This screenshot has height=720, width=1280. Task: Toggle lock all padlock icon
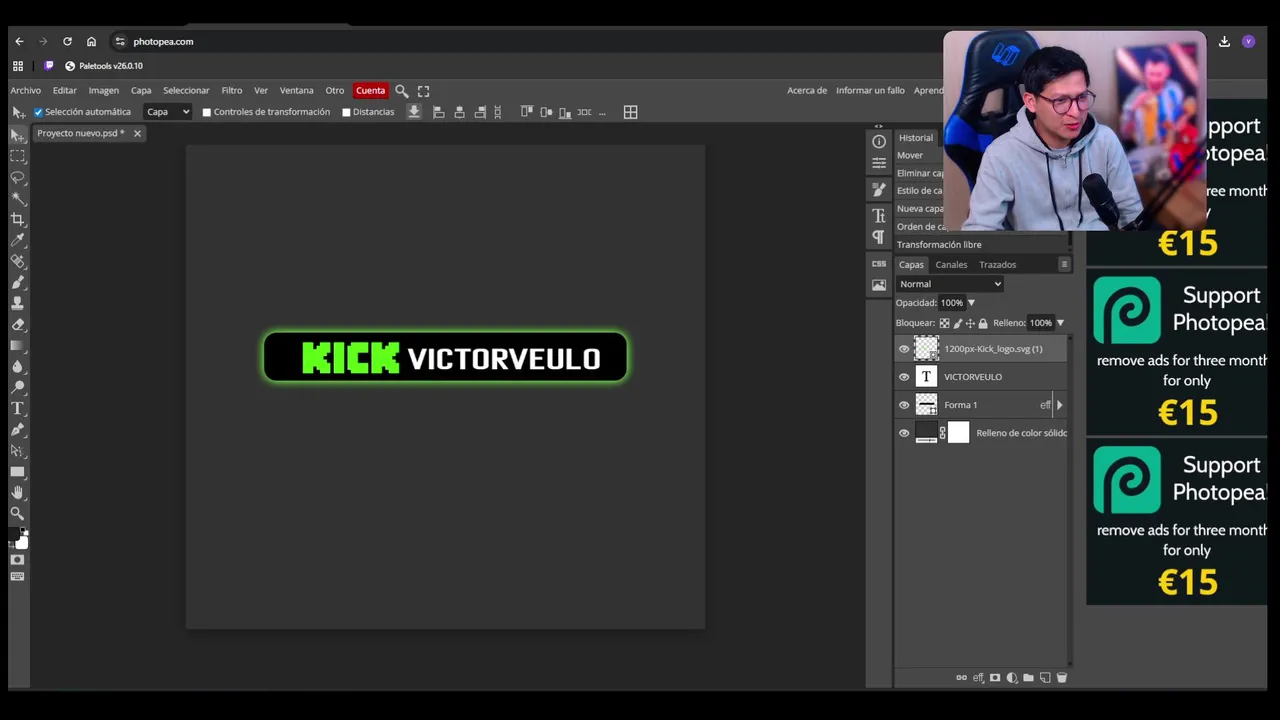click(x=983, y=323)
